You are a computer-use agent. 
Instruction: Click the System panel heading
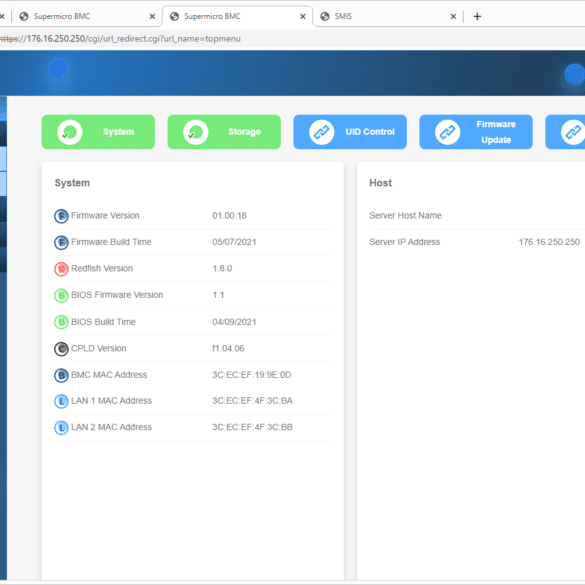[x=72, y=183]
